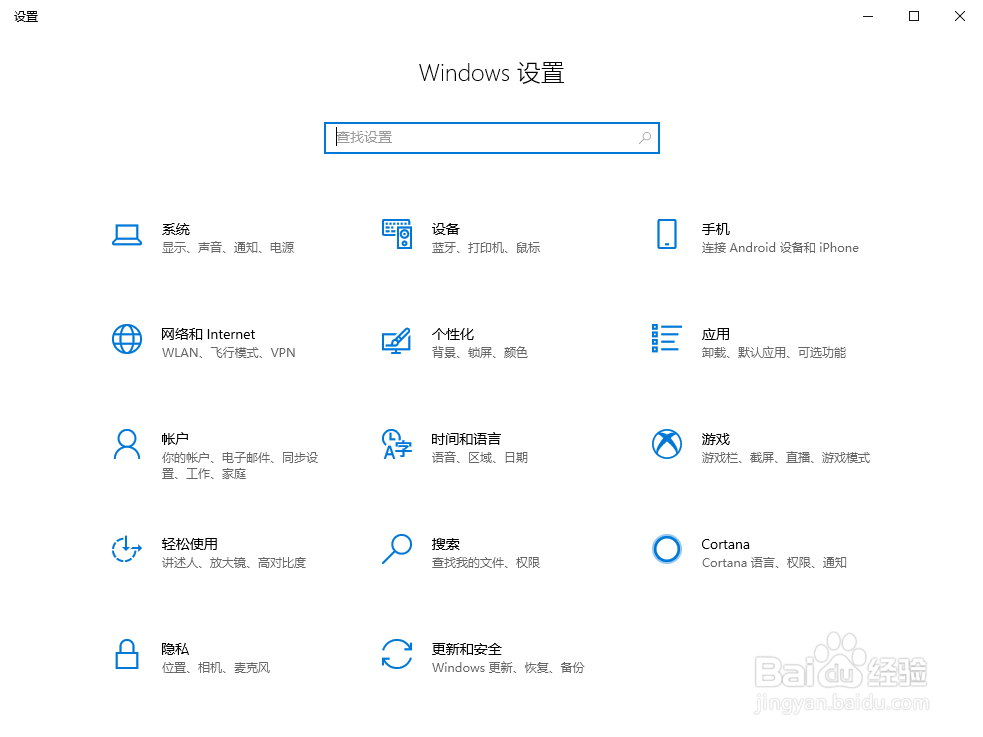Click text 卸载、默认应用、可选功能

pyautogui.click(x=774, y=353)
